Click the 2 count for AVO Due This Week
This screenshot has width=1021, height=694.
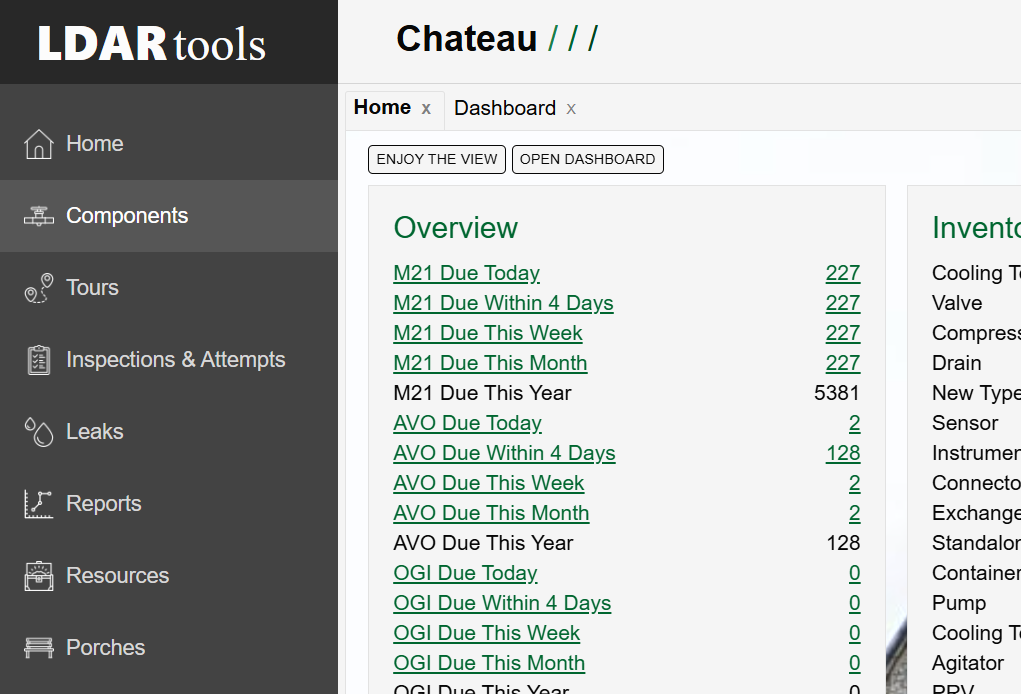click(x=854, y=483)
